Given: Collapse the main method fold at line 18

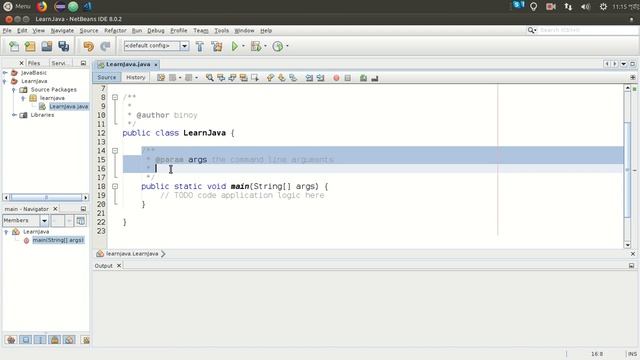Looking at the screenshot, I should pyautogui.click(x=115, y=186).
